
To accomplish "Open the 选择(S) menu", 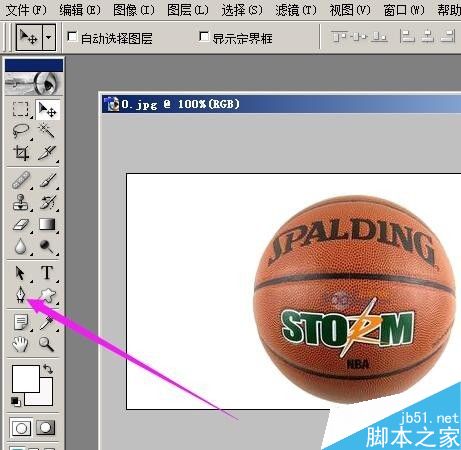I will coord(242,10).
